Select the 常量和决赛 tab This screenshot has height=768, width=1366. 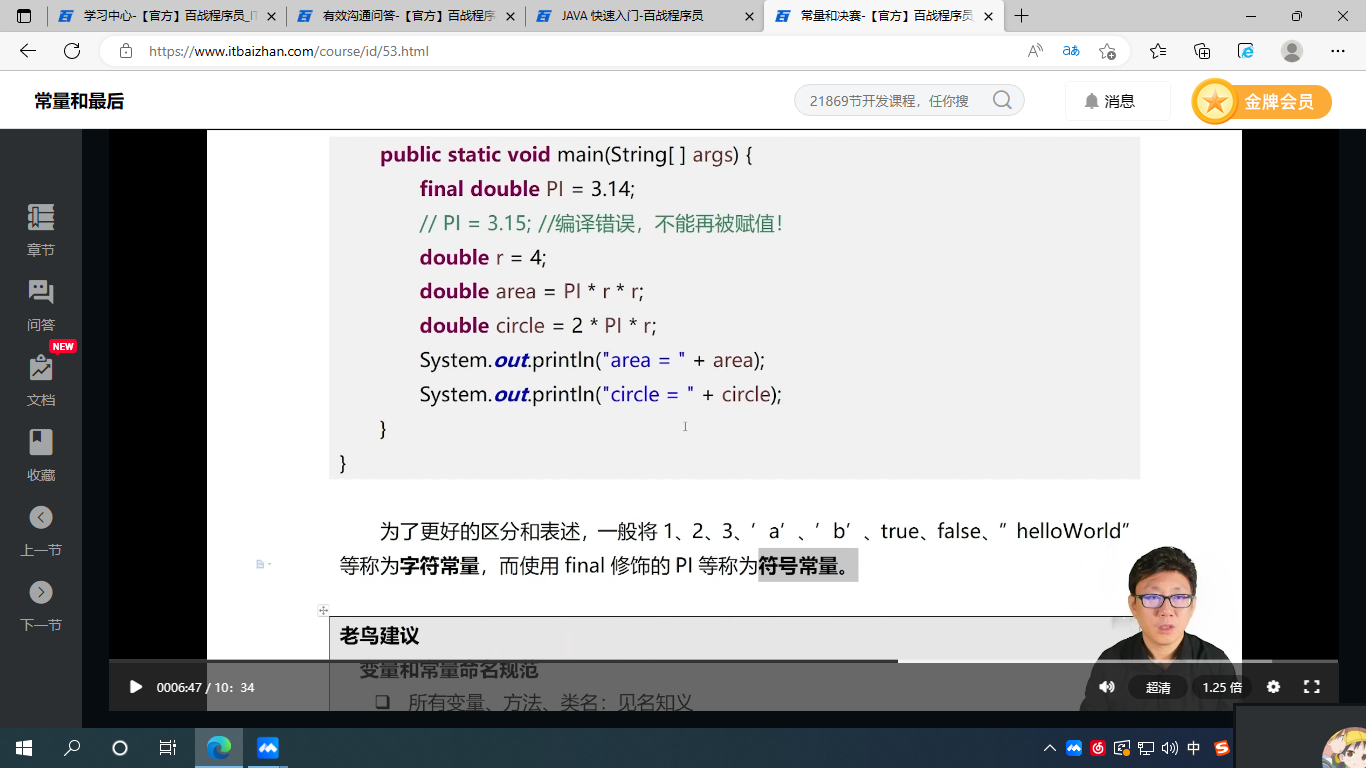pyautogui.click(x=884, y=16)
